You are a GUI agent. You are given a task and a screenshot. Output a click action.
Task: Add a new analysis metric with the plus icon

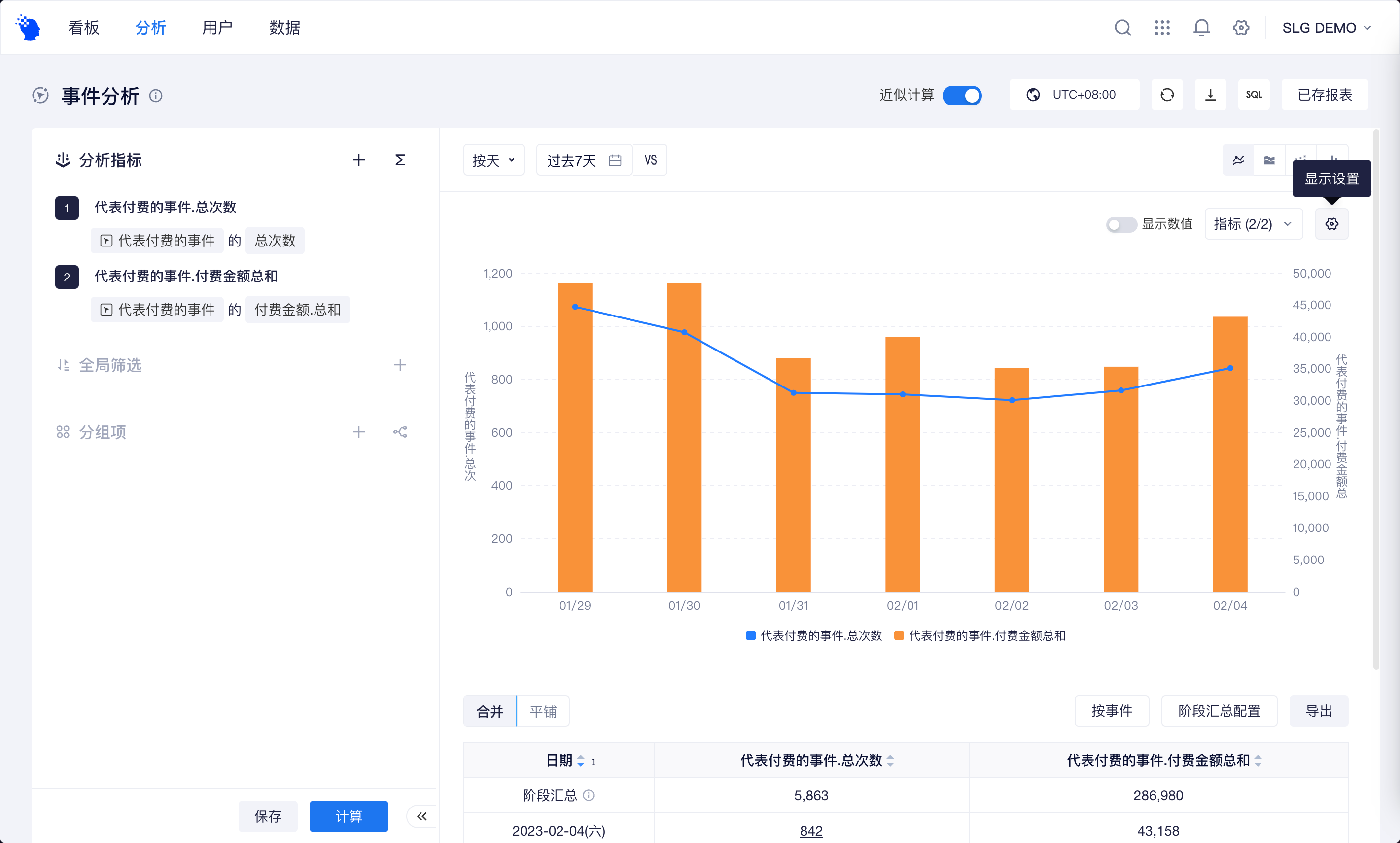(x=358, y=160)
